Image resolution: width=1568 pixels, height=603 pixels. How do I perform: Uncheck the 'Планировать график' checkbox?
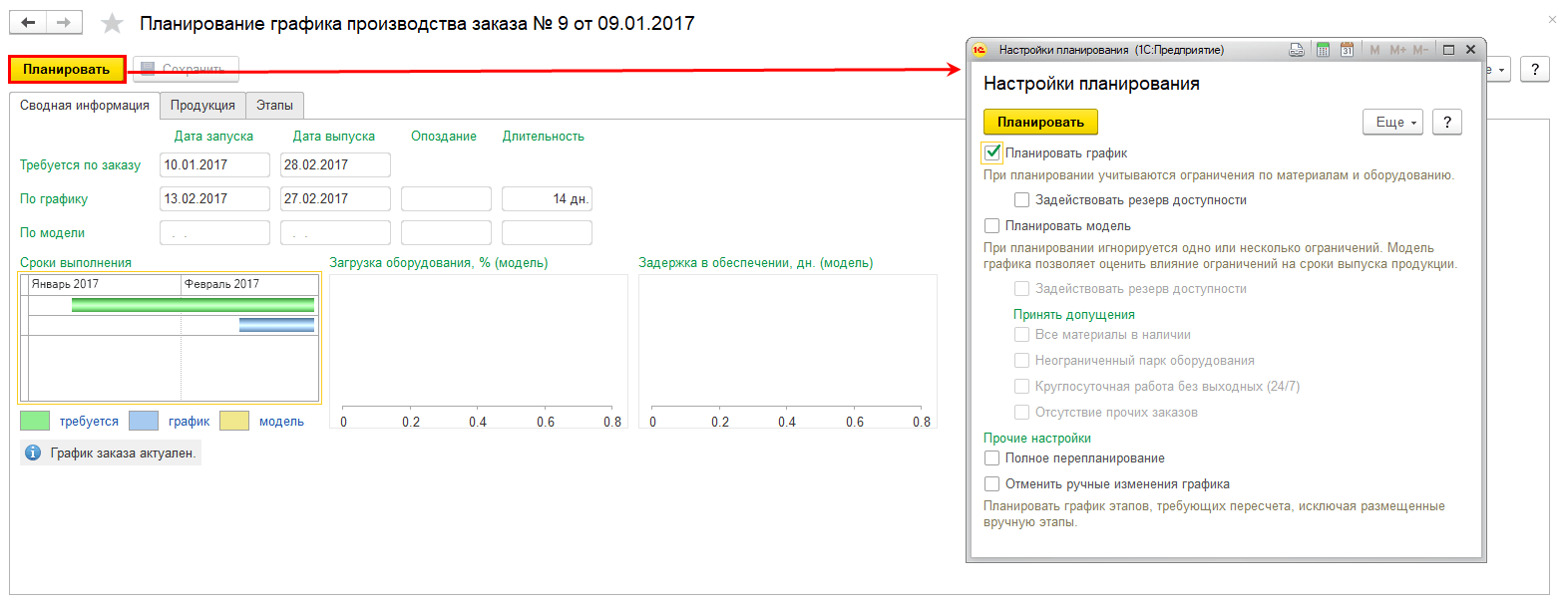(x=992, y=152)
